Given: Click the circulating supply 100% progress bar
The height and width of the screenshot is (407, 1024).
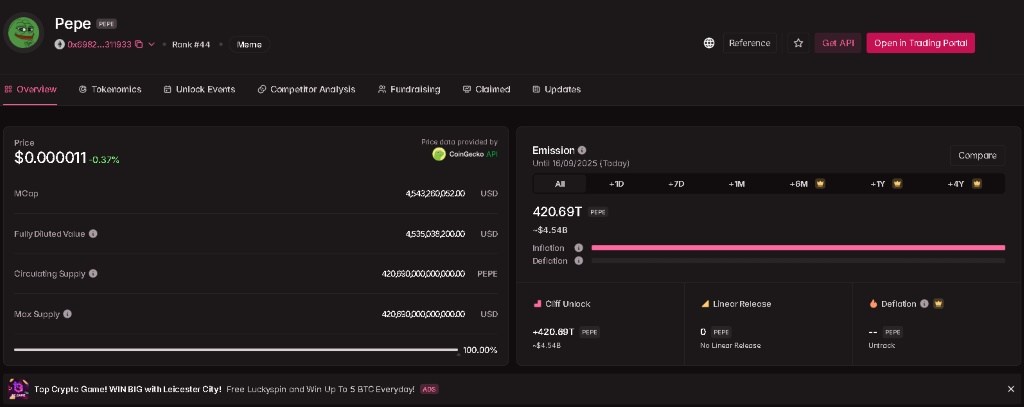Looking at the screenshot, I should pos(236,350).
